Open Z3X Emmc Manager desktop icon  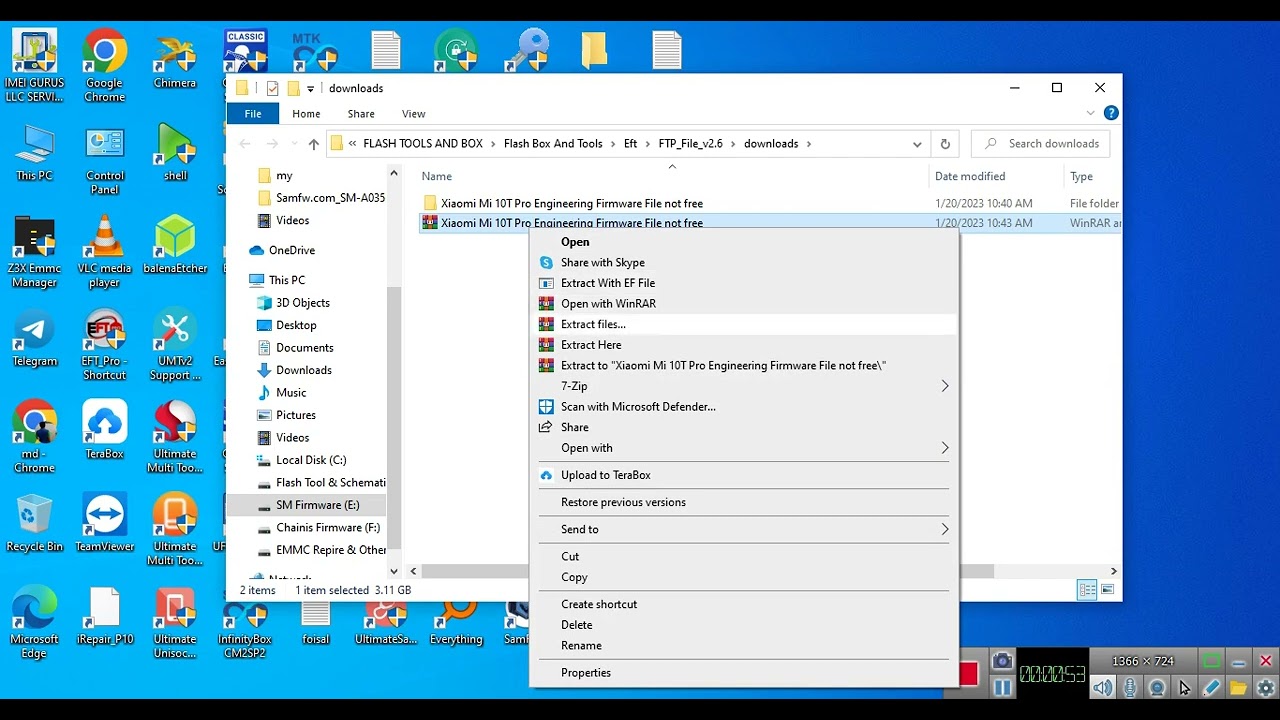(x=35, y=251)
